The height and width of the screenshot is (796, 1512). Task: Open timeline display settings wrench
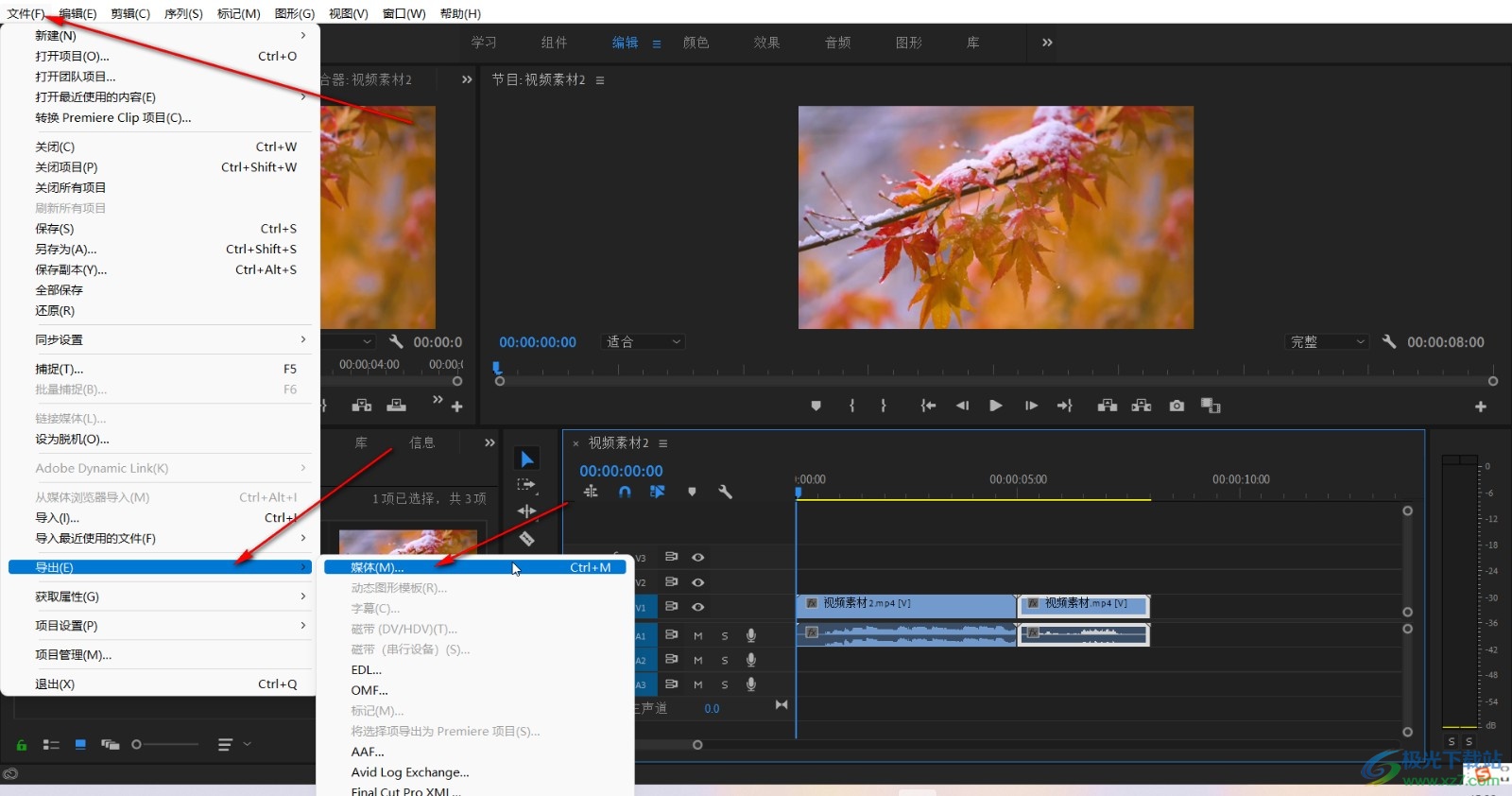[x=726, y=492]
